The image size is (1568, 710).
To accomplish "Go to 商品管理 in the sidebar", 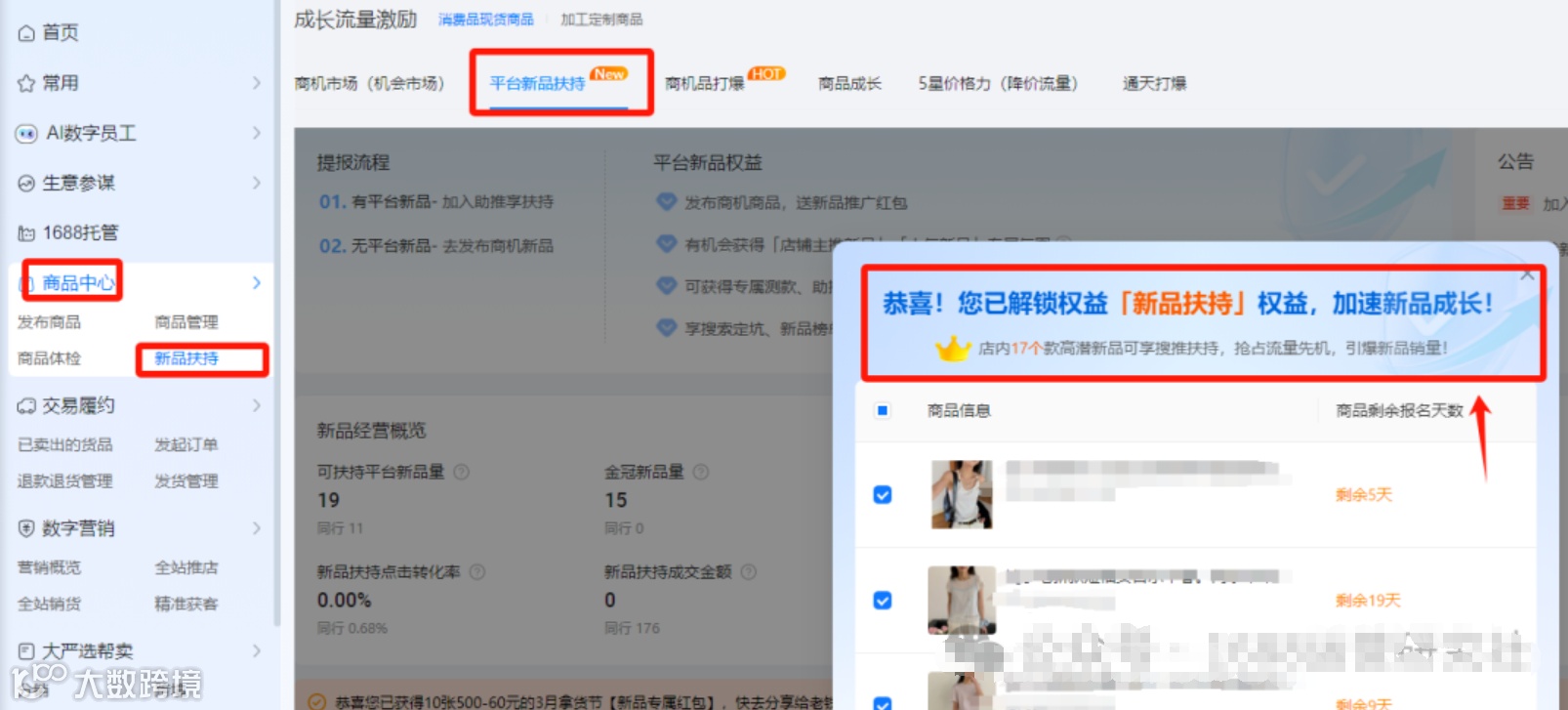I will click(186, 322).
